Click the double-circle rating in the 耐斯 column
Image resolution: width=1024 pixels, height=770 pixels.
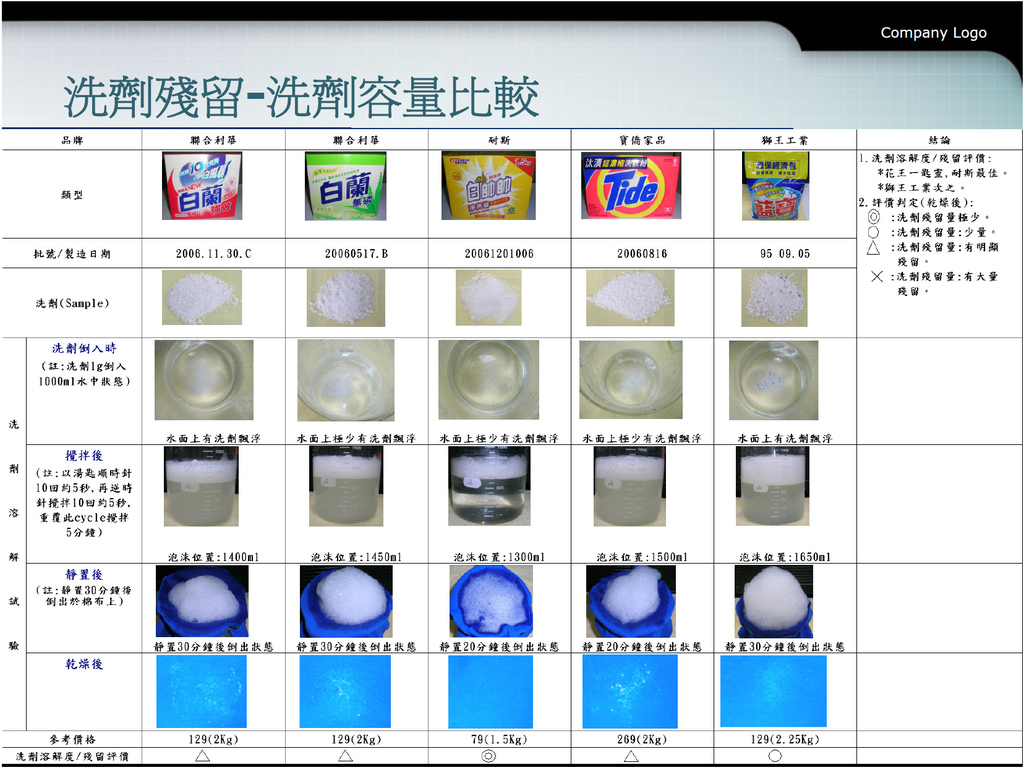(488, 756)
